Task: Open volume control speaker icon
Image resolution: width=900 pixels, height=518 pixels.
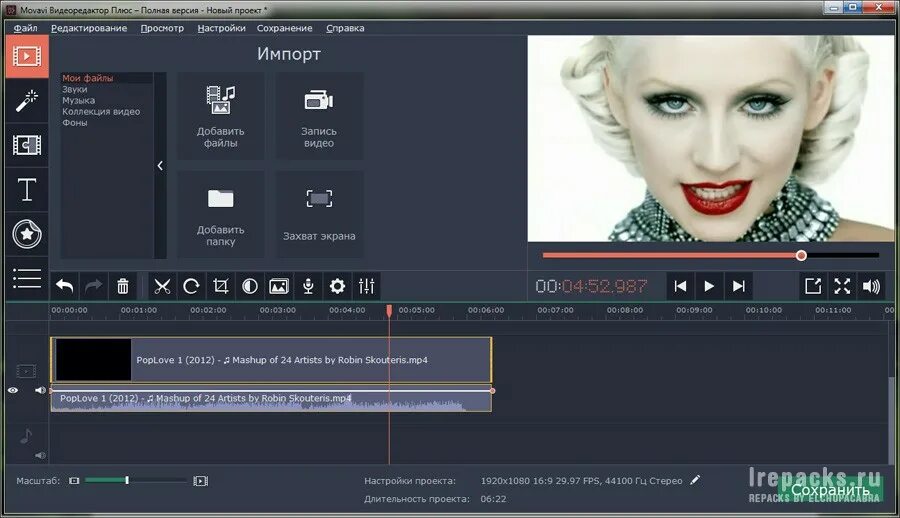Action: pyautogui.click(x=871, y=286)
